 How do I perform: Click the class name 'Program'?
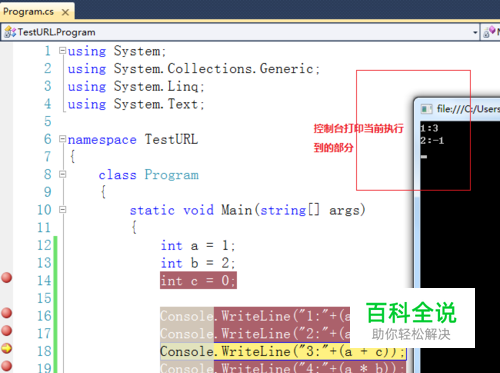click(x=171, y=175)
